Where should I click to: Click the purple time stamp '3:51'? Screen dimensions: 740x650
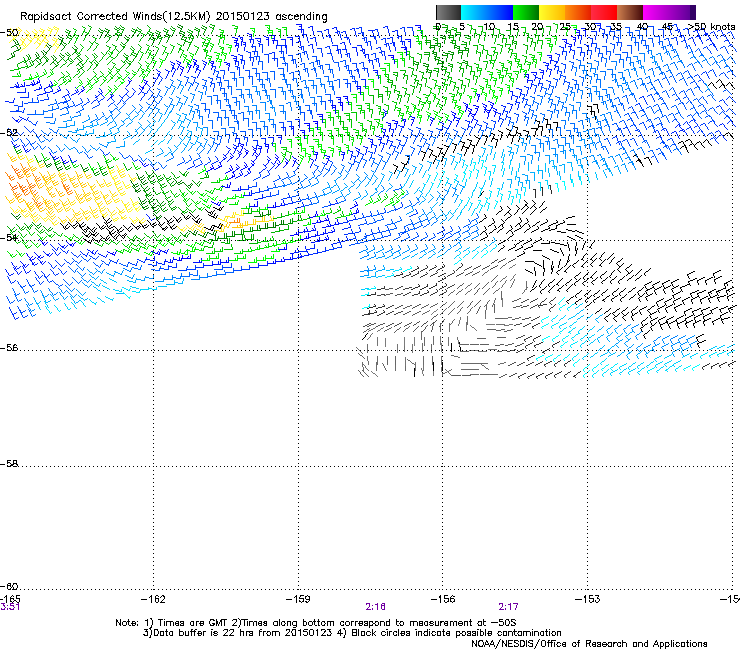(x=10, y=607)
